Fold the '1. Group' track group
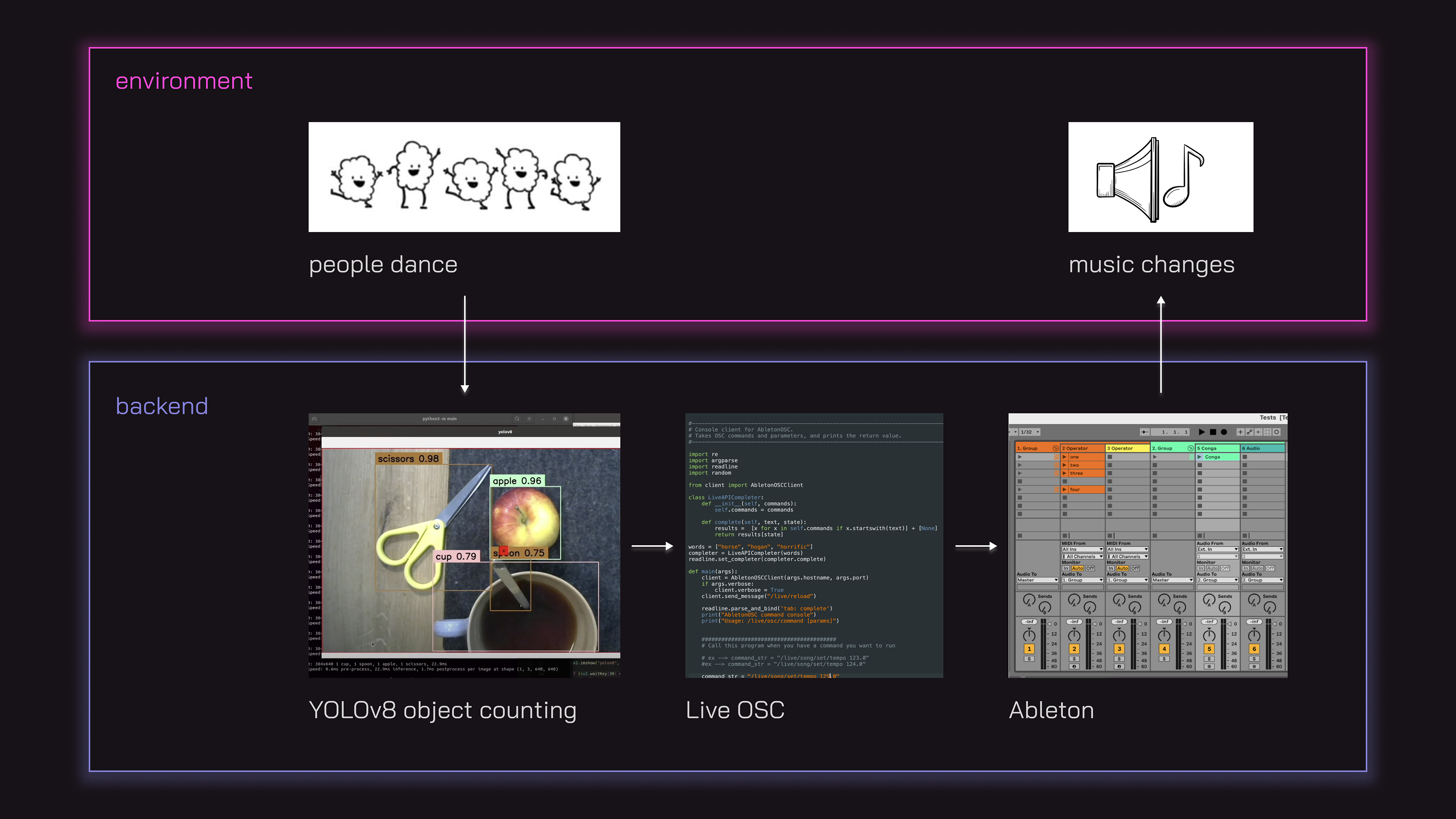 (1055, 448)
